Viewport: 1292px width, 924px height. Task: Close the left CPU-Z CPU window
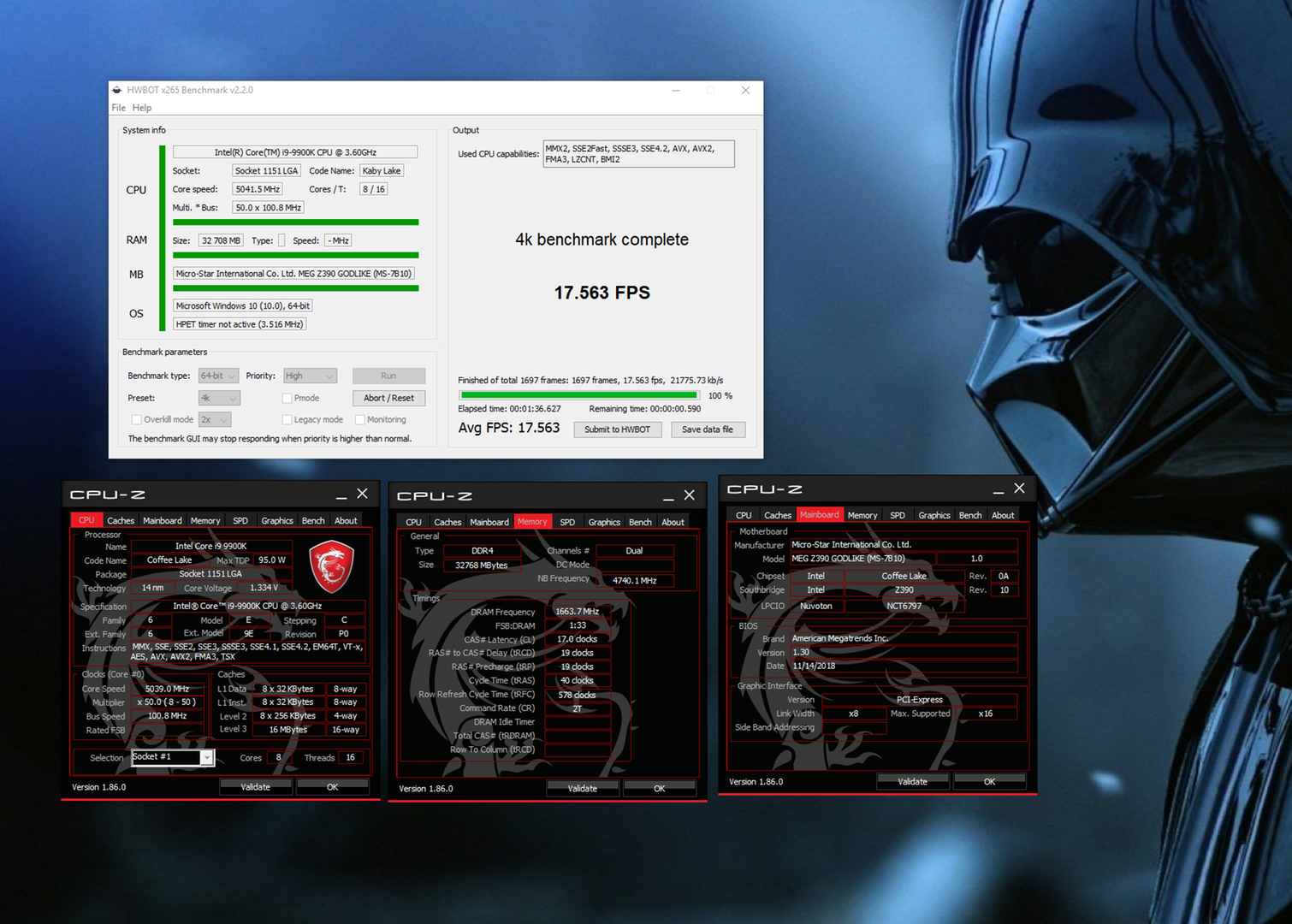pyautogui.click(x=363, y=494)
